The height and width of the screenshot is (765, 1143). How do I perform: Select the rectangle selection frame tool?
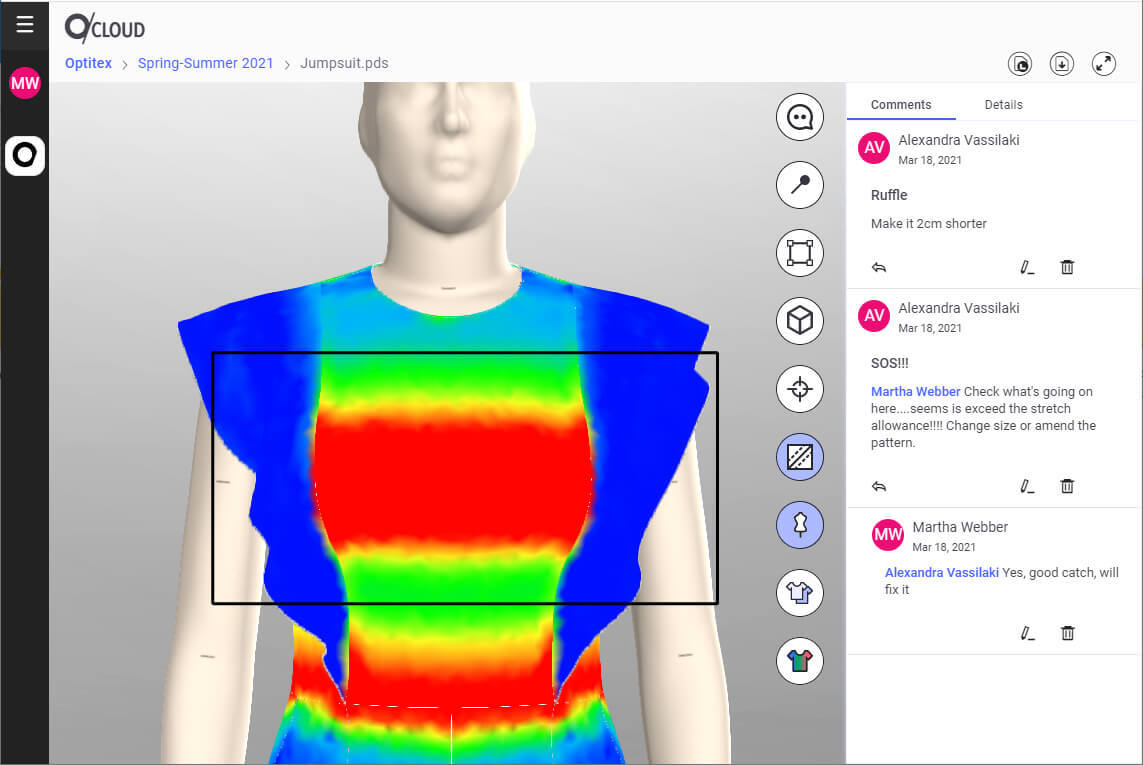(799, 253)
